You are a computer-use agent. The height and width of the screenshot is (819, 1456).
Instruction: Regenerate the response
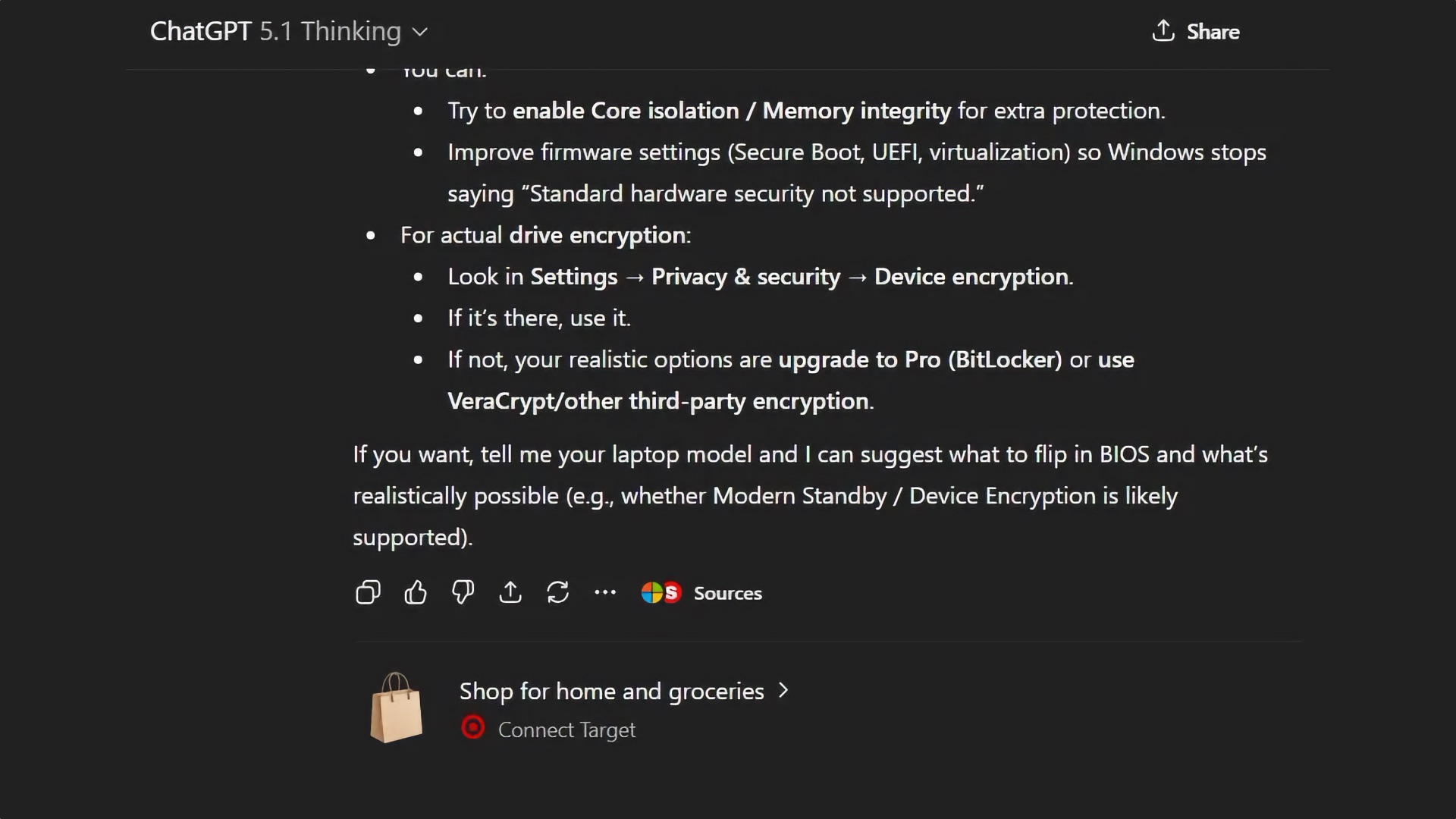557,592
